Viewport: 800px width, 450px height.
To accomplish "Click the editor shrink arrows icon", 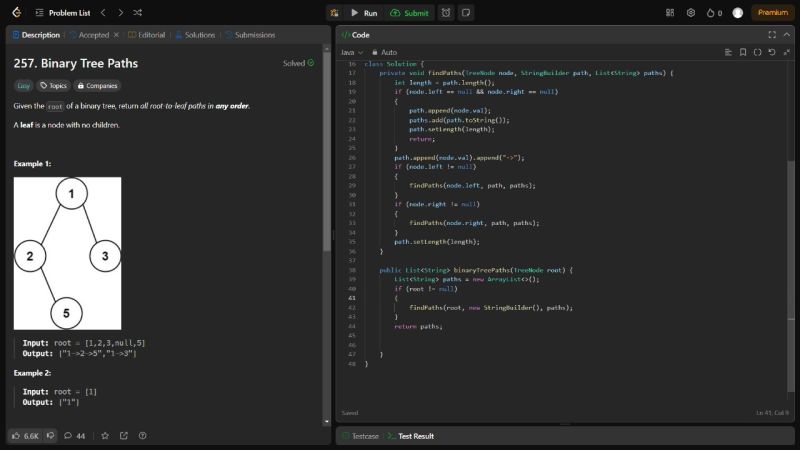I will click(787, 52).
